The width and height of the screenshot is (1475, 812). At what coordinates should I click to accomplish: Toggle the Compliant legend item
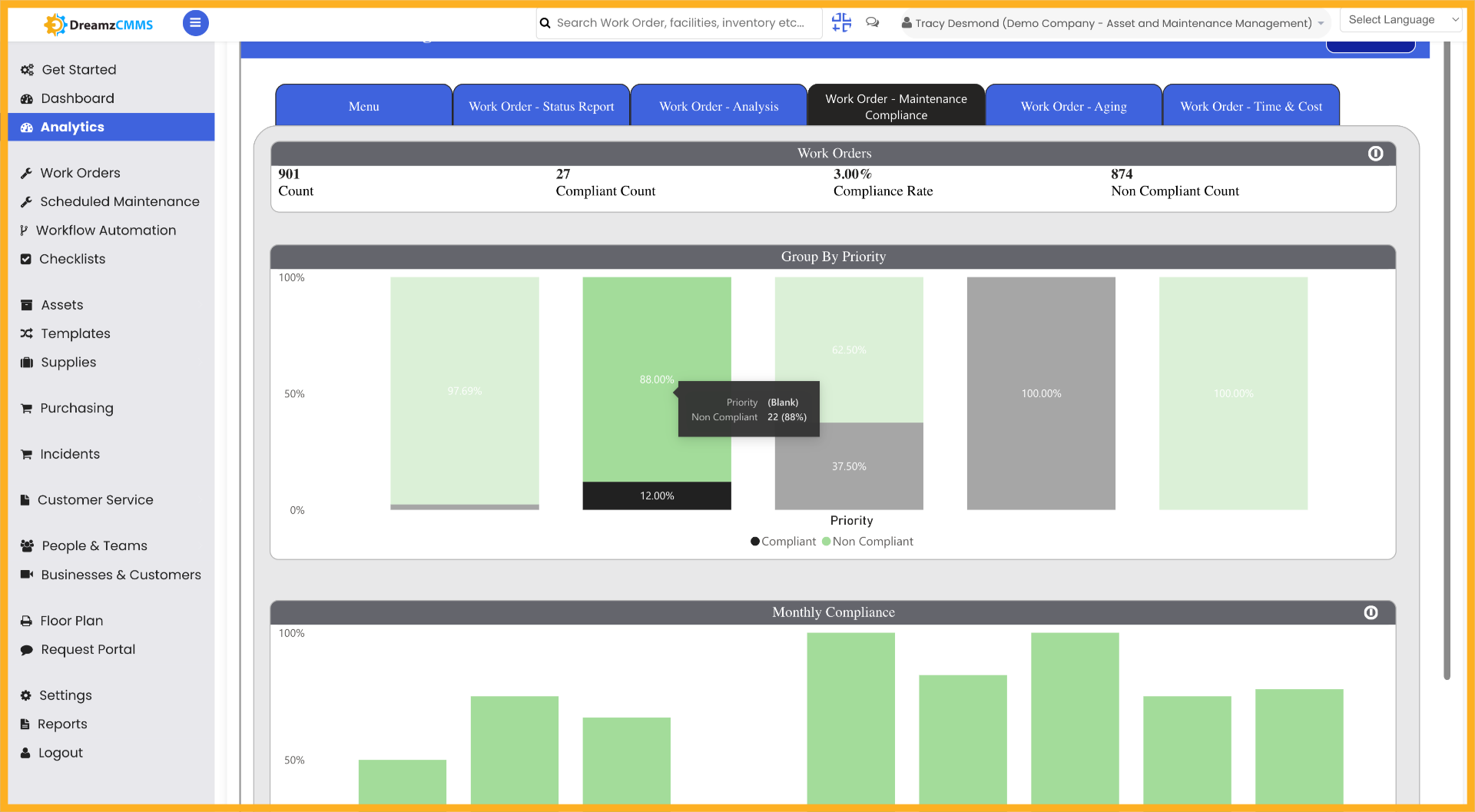tap(782, 541)
